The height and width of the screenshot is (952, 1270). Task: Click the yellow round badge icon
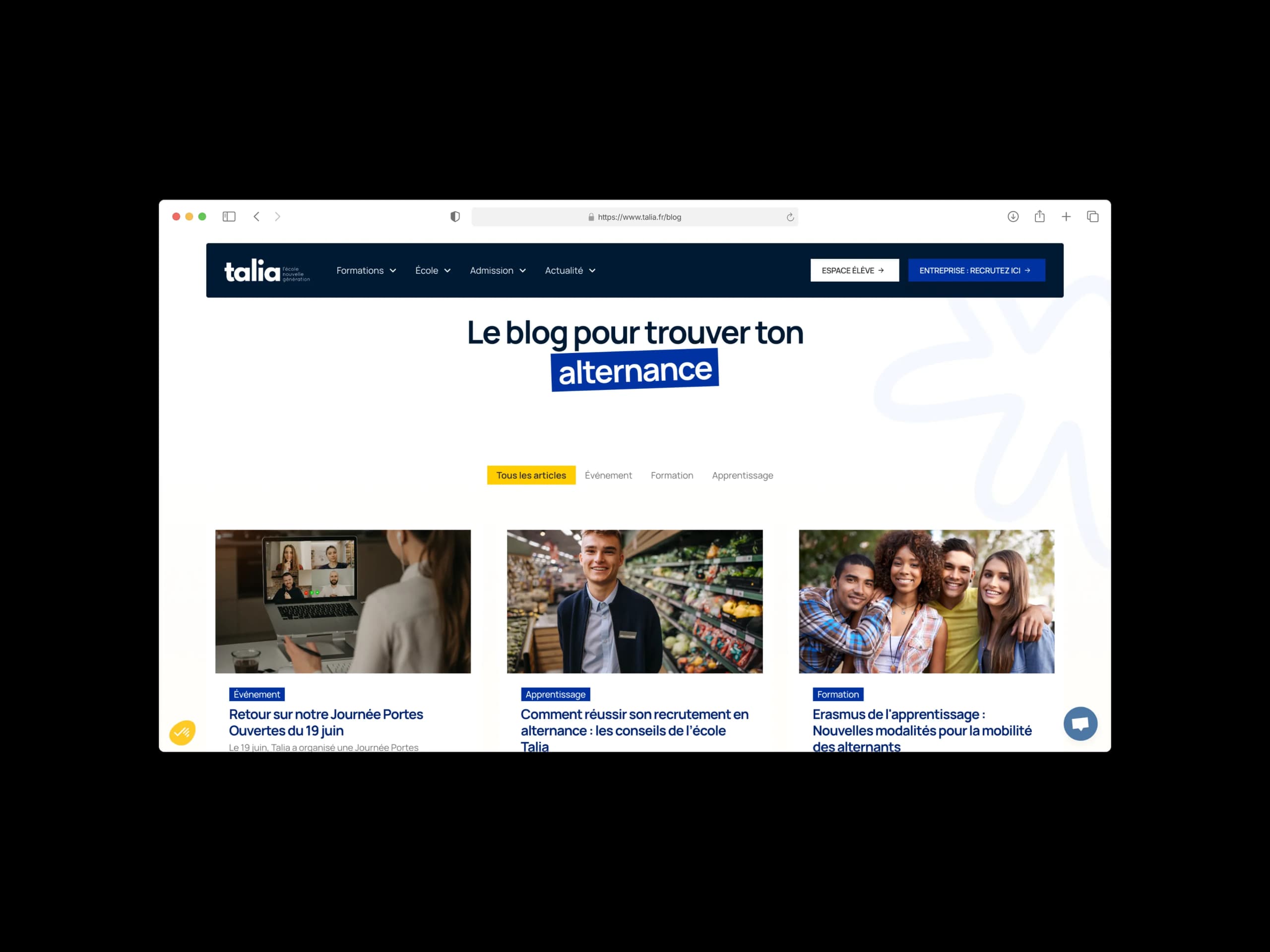click(183, 732)
